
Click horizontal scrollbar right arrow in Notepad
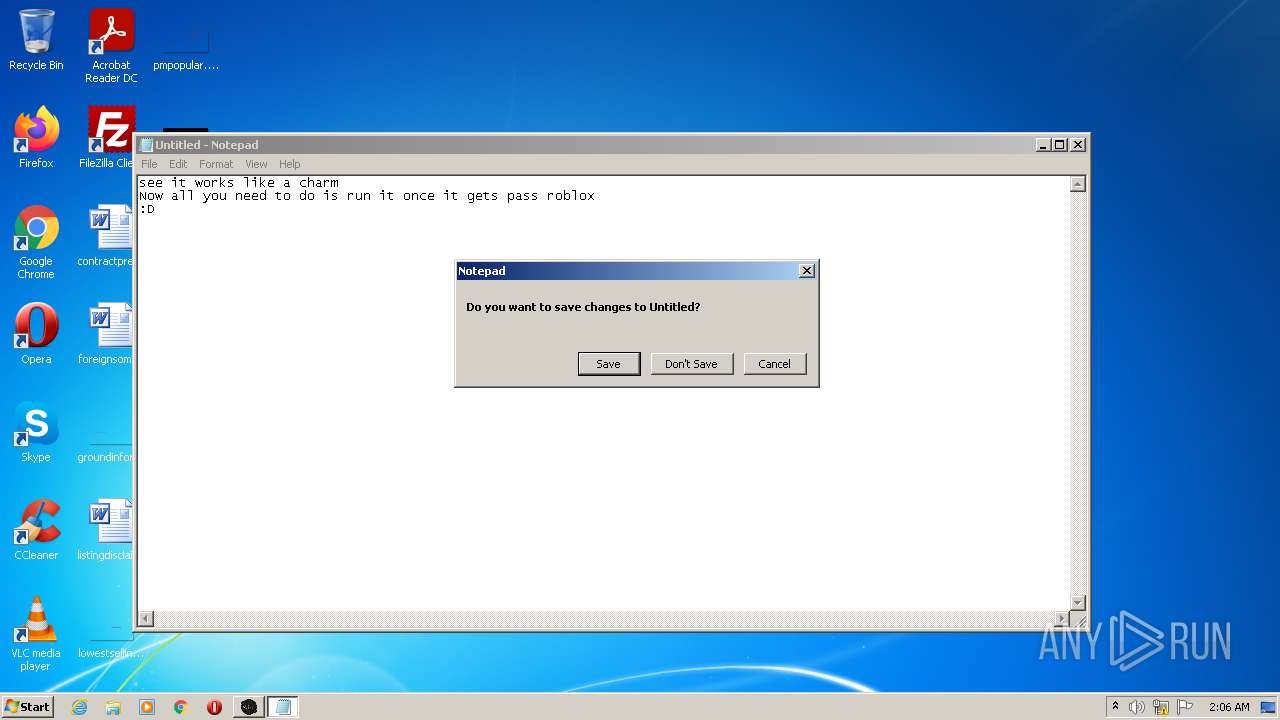click(x=1062, y=619)
